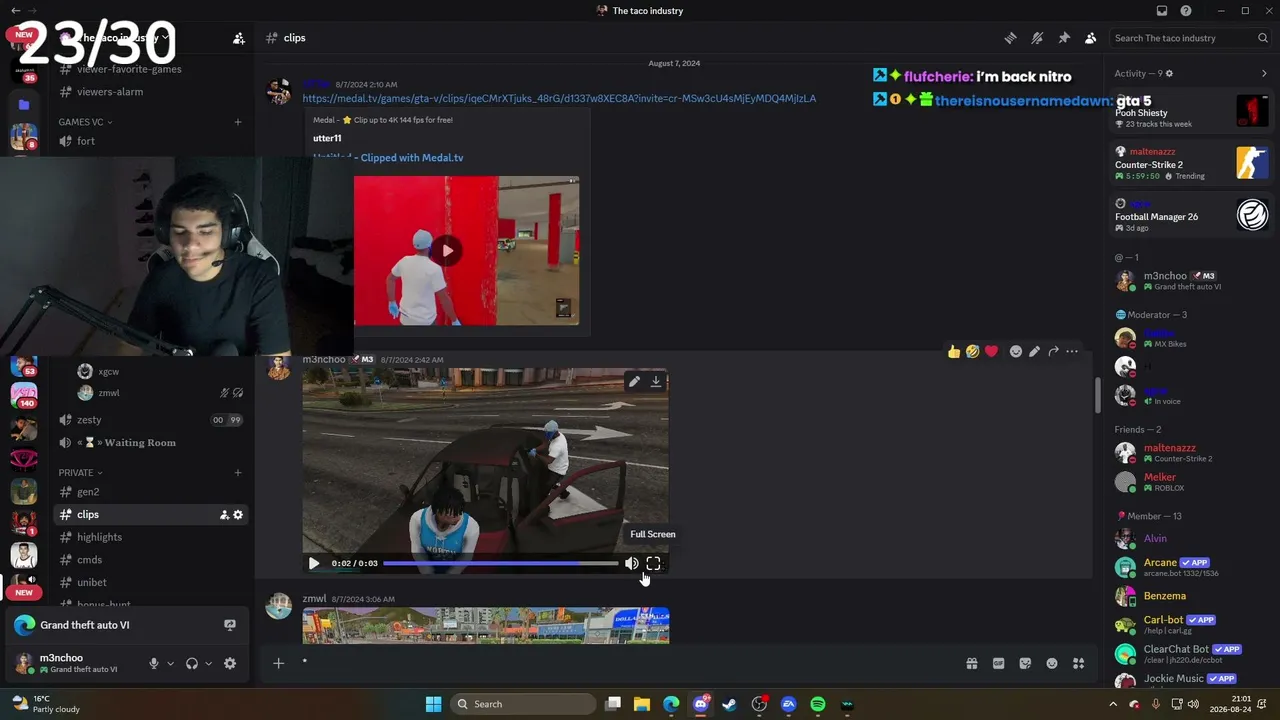Open the Windows Start menu
The width and height of the screenshot is (1280, 720).
[x=433, y=704]
